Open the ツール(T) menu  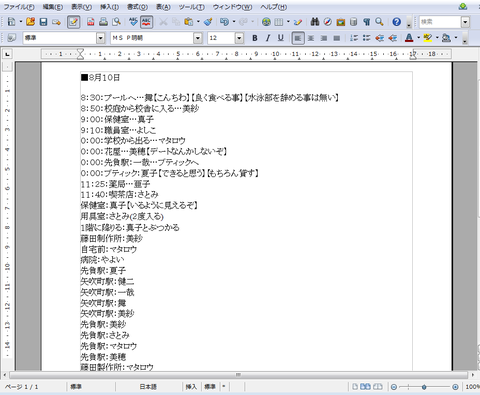(x=191, y=7)
